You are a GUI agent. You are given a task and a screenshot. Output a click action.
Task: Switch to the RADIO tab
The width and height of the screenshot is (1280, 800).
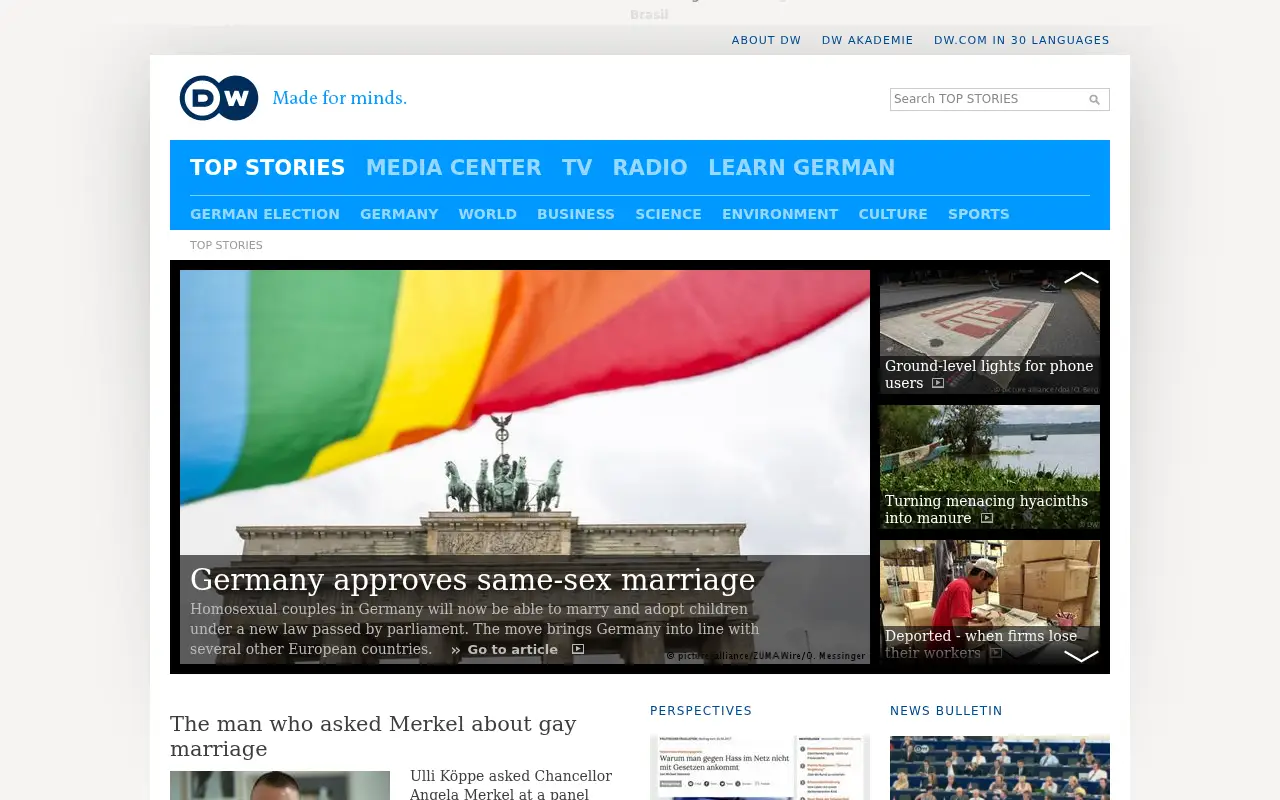[x=650, y=168]
